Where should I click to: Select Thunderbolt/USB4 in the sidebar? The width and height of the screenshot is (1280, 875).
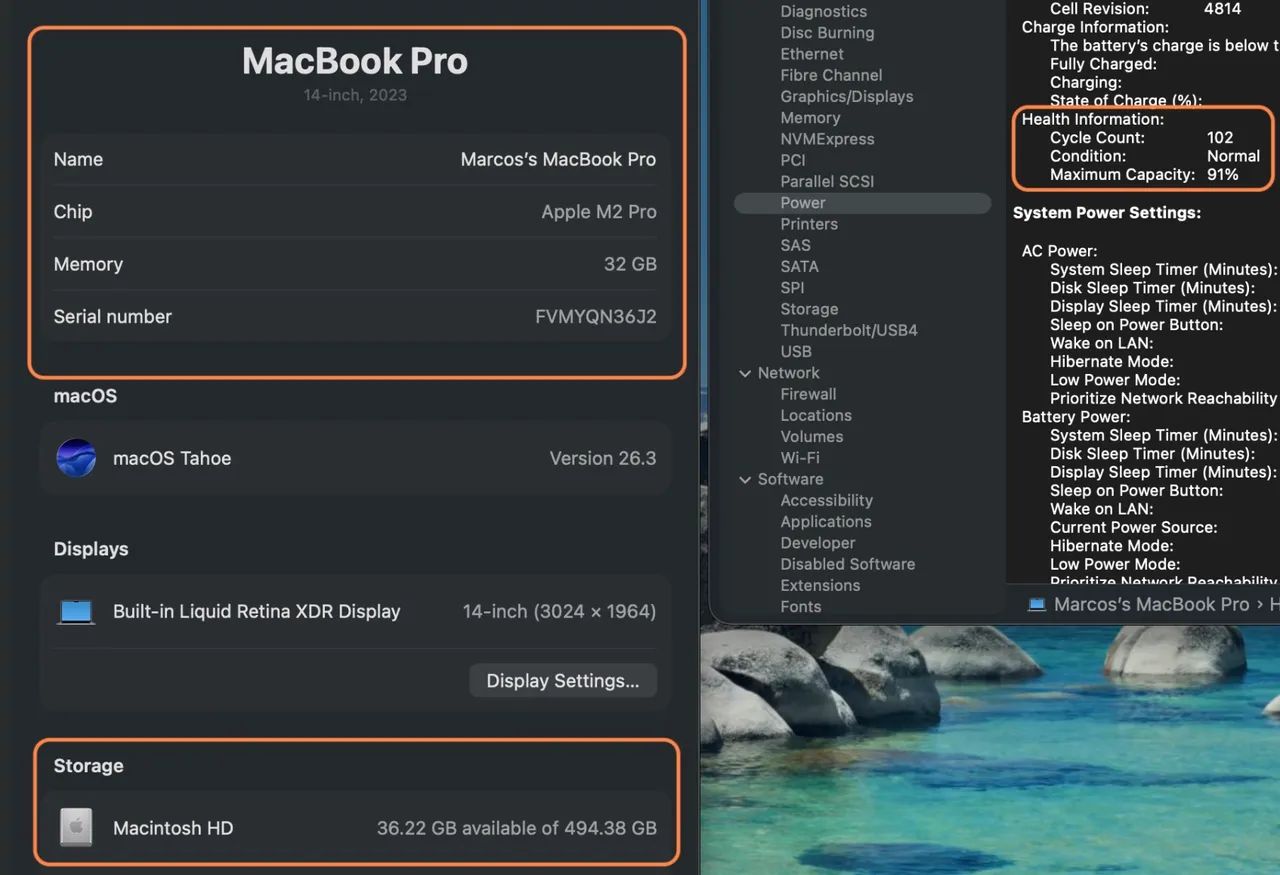tap(849, 330)
